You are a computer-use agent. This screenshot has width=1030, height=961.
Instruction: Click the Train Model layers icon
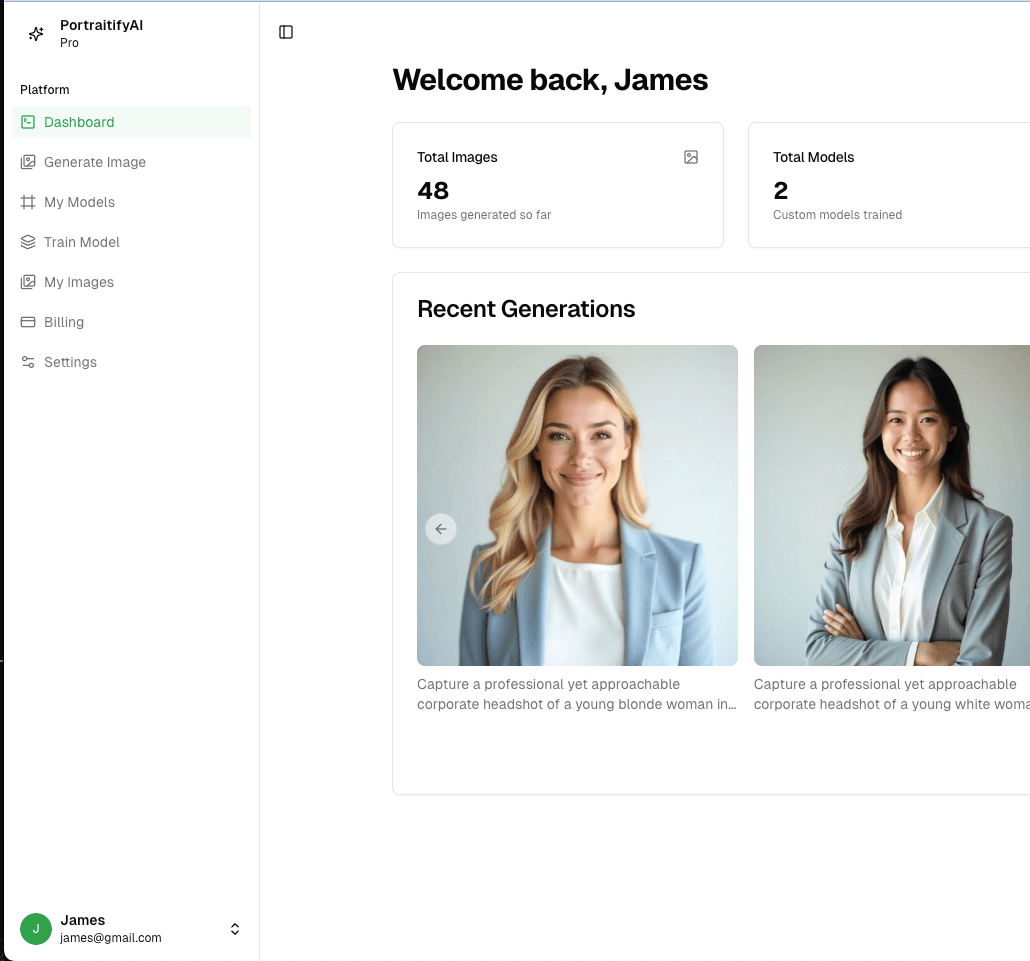[28, 242]
